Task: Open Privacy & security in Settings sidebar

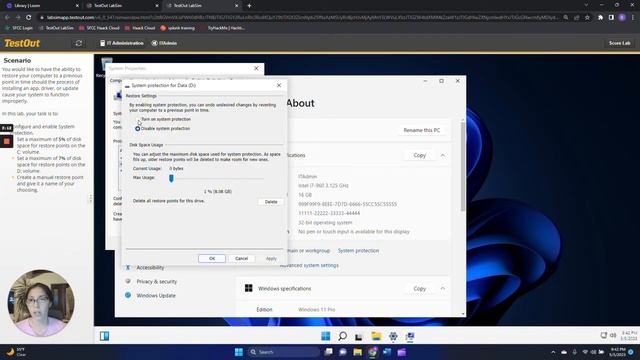Action: (157, 282)
